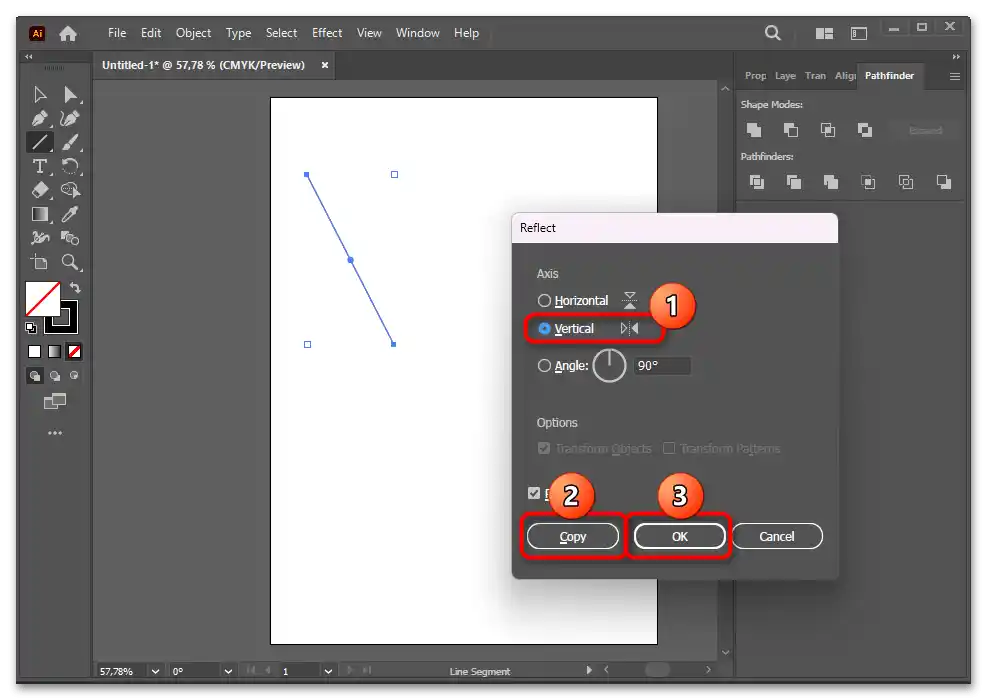This screenshot has width=987, height=700.
Task: Select the Angle radio button
Action: pos(544,366)
